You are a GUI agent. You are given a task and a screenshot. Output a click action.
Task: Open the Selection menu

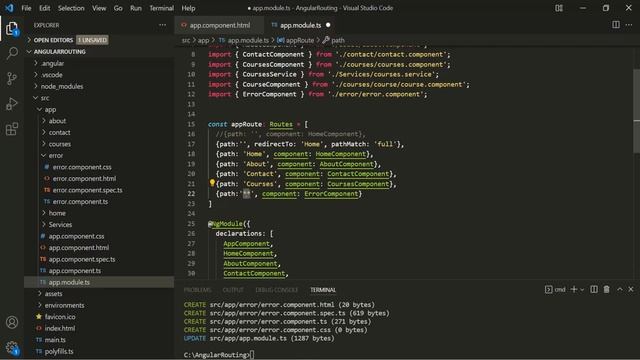click(71, 8)
